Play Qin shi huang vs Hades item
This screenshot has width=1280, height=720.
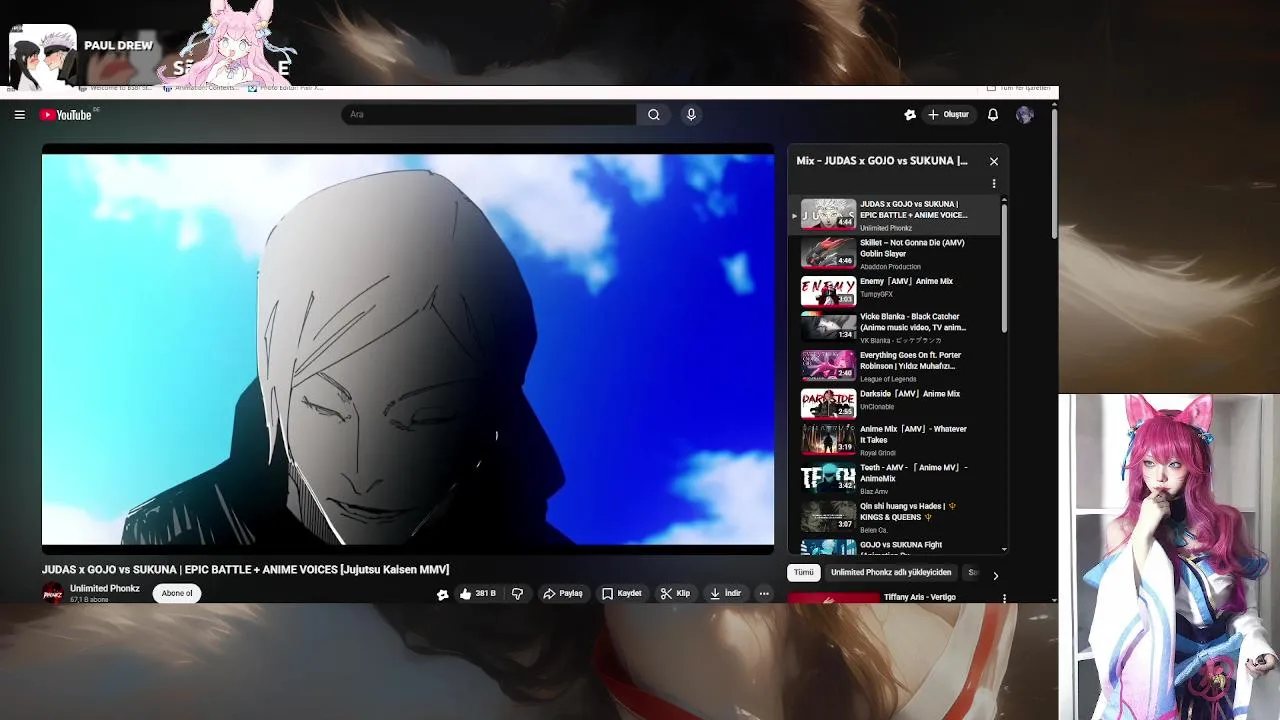(895, 518)
